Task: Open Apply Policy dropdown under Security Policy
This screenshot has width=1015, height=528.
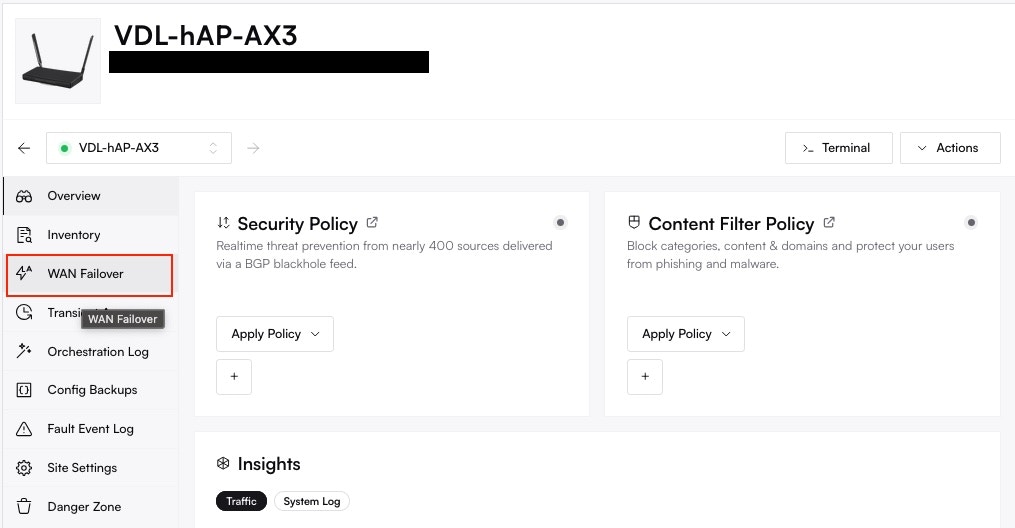Action: tap(275, 334)
